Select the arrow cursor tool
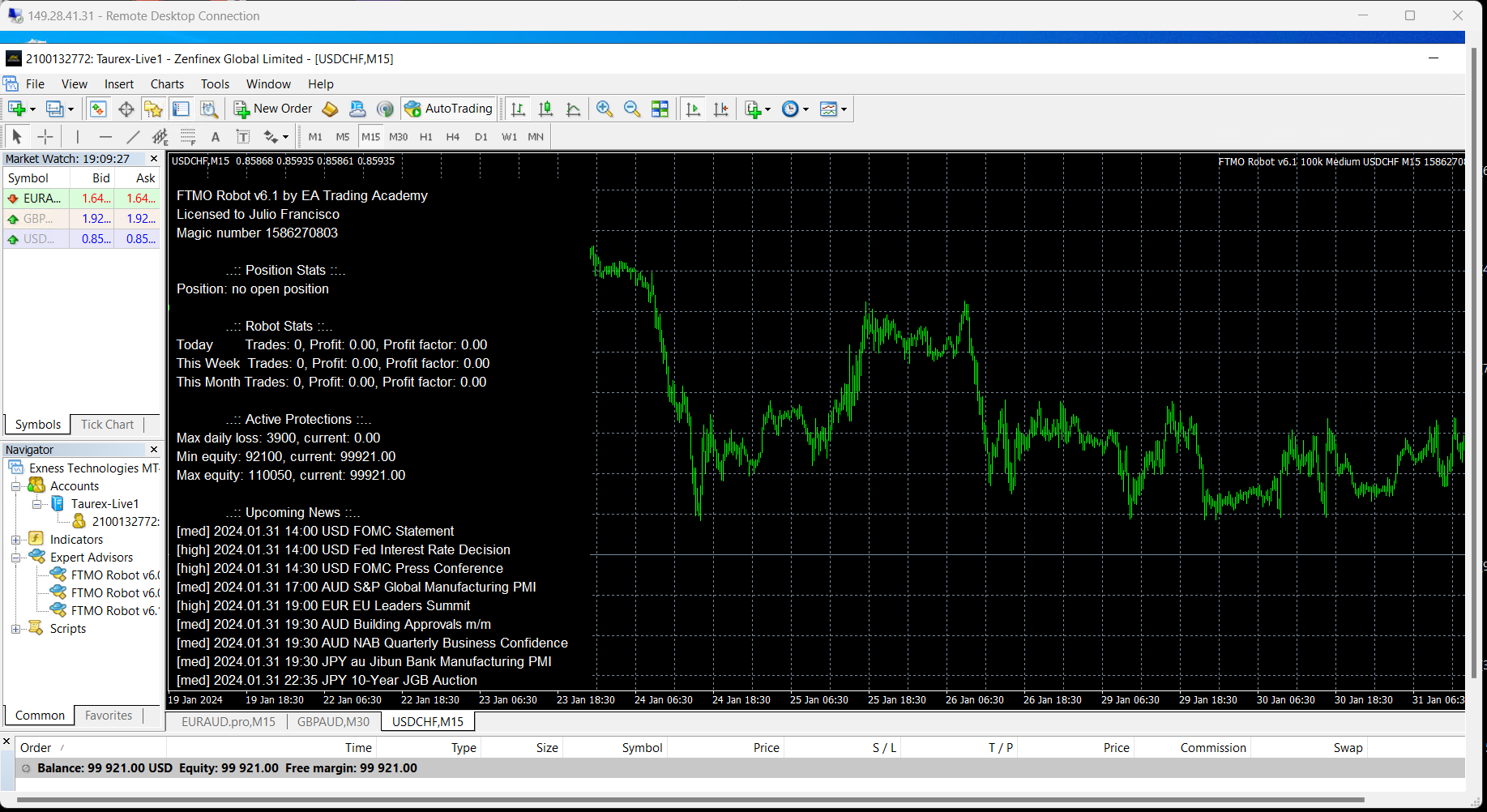Image resolution: width=1487 pixels, height=812 pixels. coord(17,137)
